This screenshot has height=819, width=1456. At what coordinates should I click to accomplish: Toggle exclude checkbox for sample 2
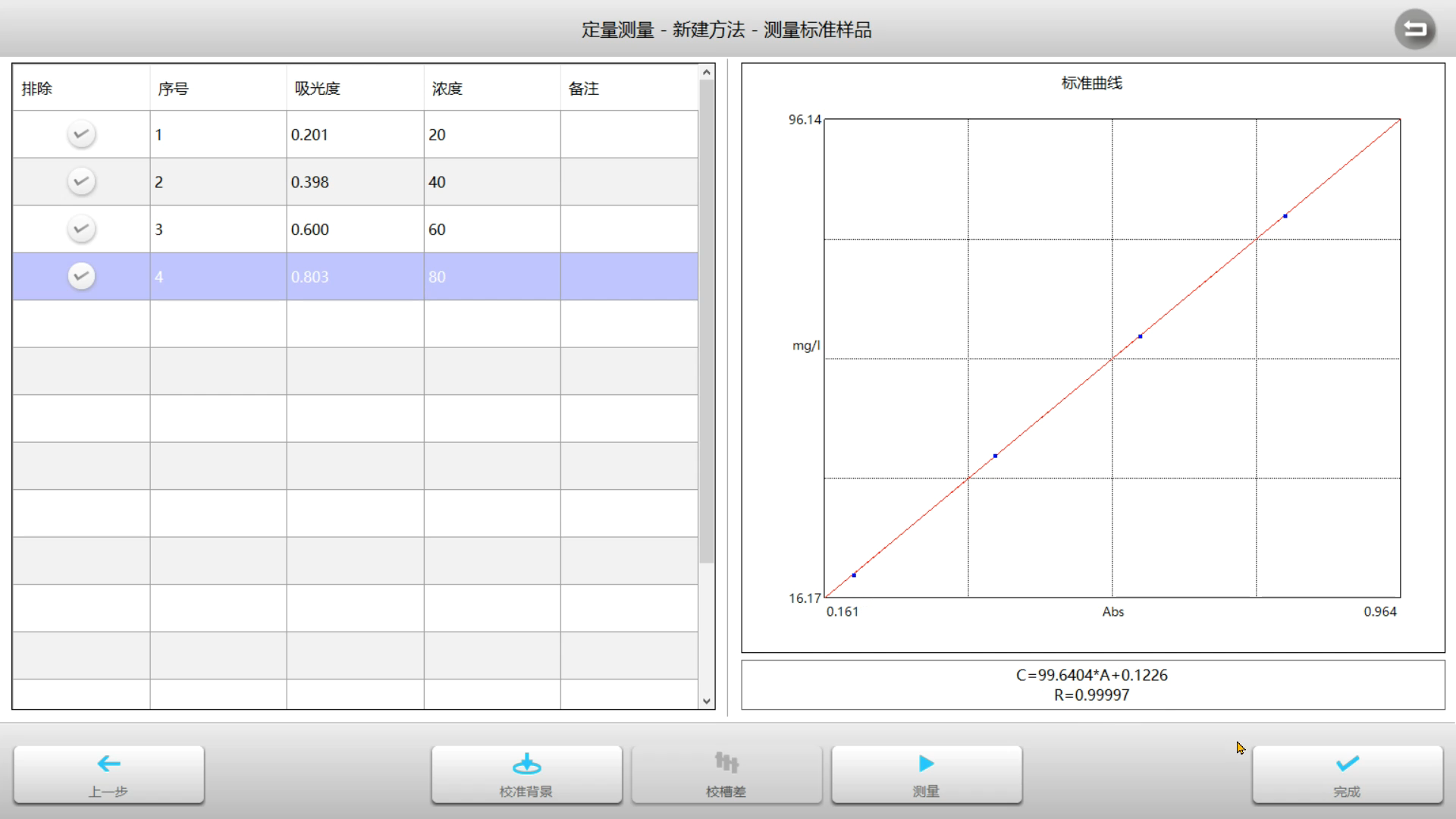(80, 181)
